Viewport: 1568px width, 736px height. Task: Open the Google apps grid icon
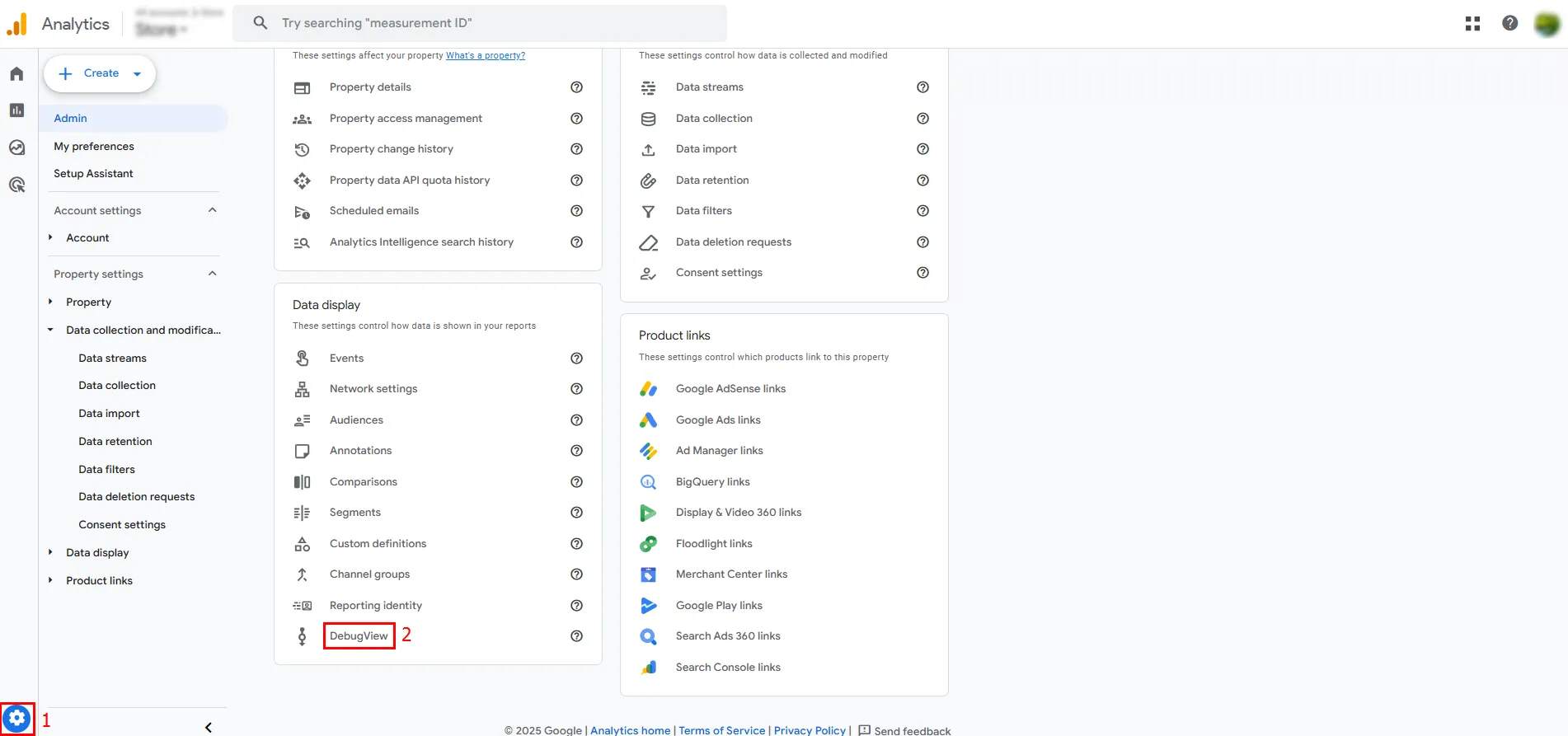point(1472,24)
